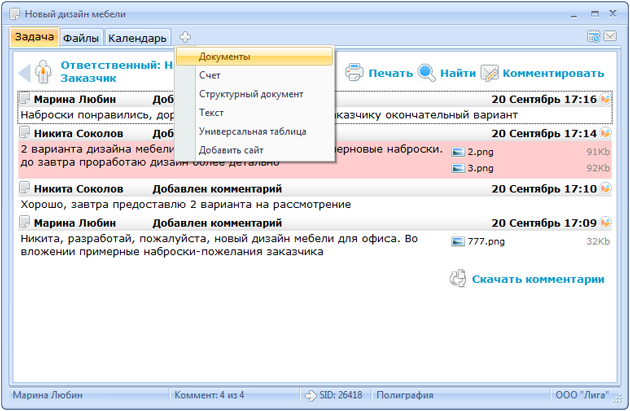The height and width of the screenshot is (411, 630).
Task: Click the Печать link
Action: (391, 74)
